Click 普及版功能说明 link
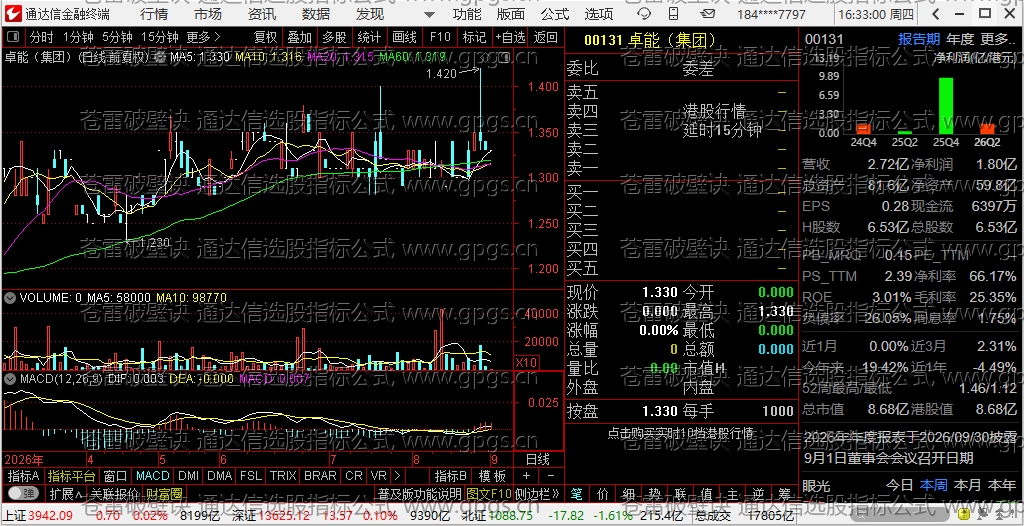 (x=419, y=493)
